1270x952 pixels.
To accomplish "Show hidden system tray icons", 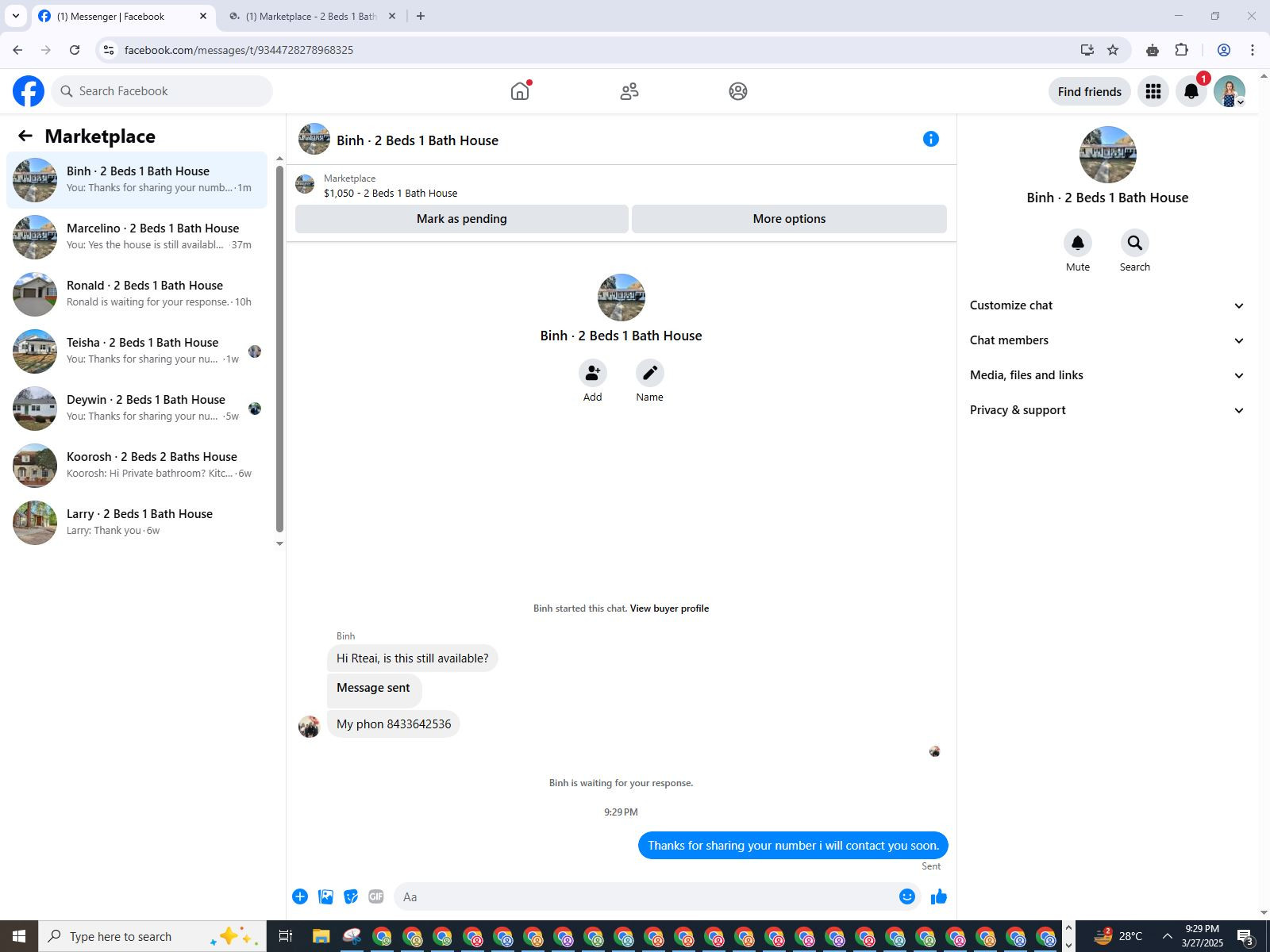I will coord(1167,937).
